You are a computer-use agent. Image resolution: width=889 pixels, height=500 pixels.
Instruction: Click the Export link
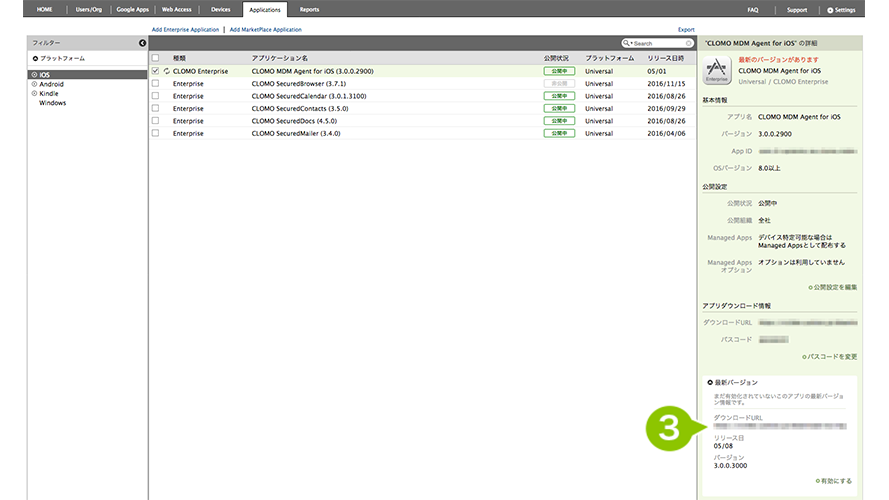click(x=686, y=29)
